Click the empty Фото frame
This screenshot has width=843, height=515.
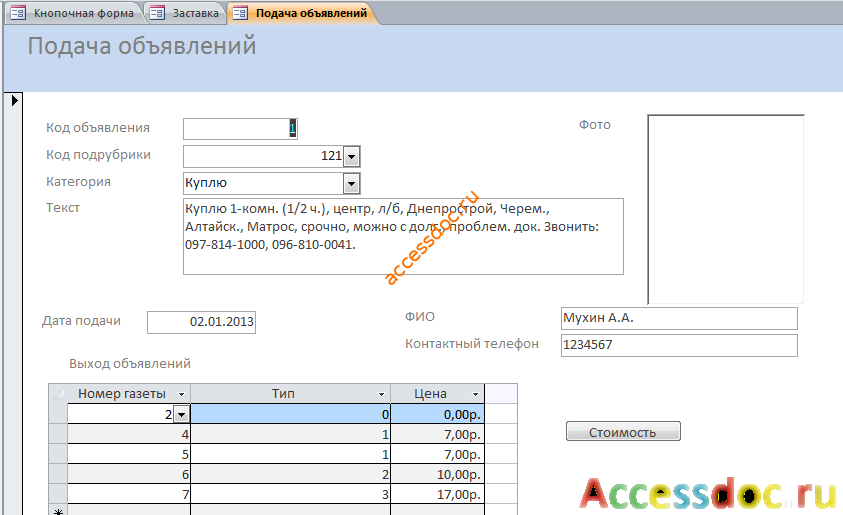point(726,209)
